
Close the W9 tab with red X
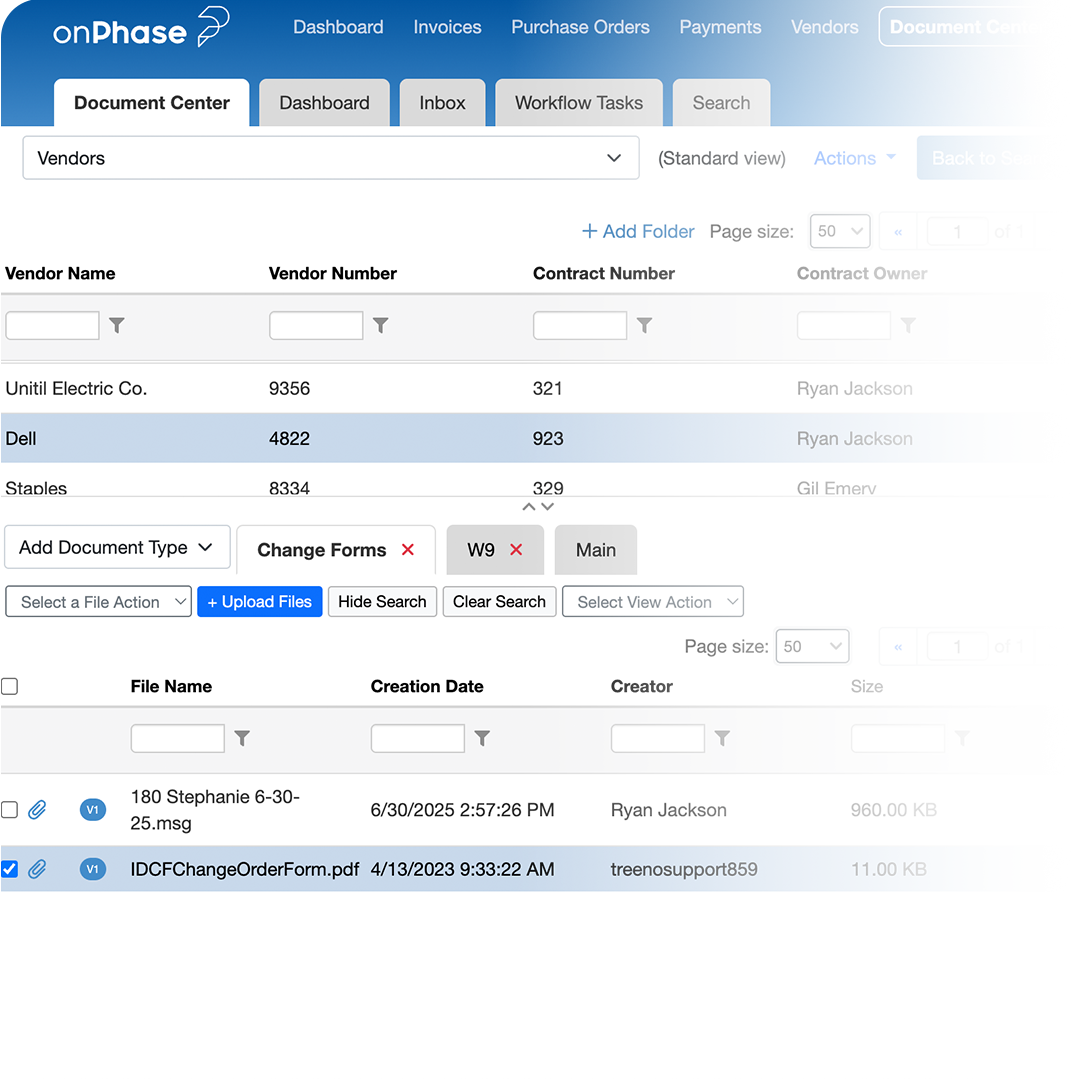point(517,550)
